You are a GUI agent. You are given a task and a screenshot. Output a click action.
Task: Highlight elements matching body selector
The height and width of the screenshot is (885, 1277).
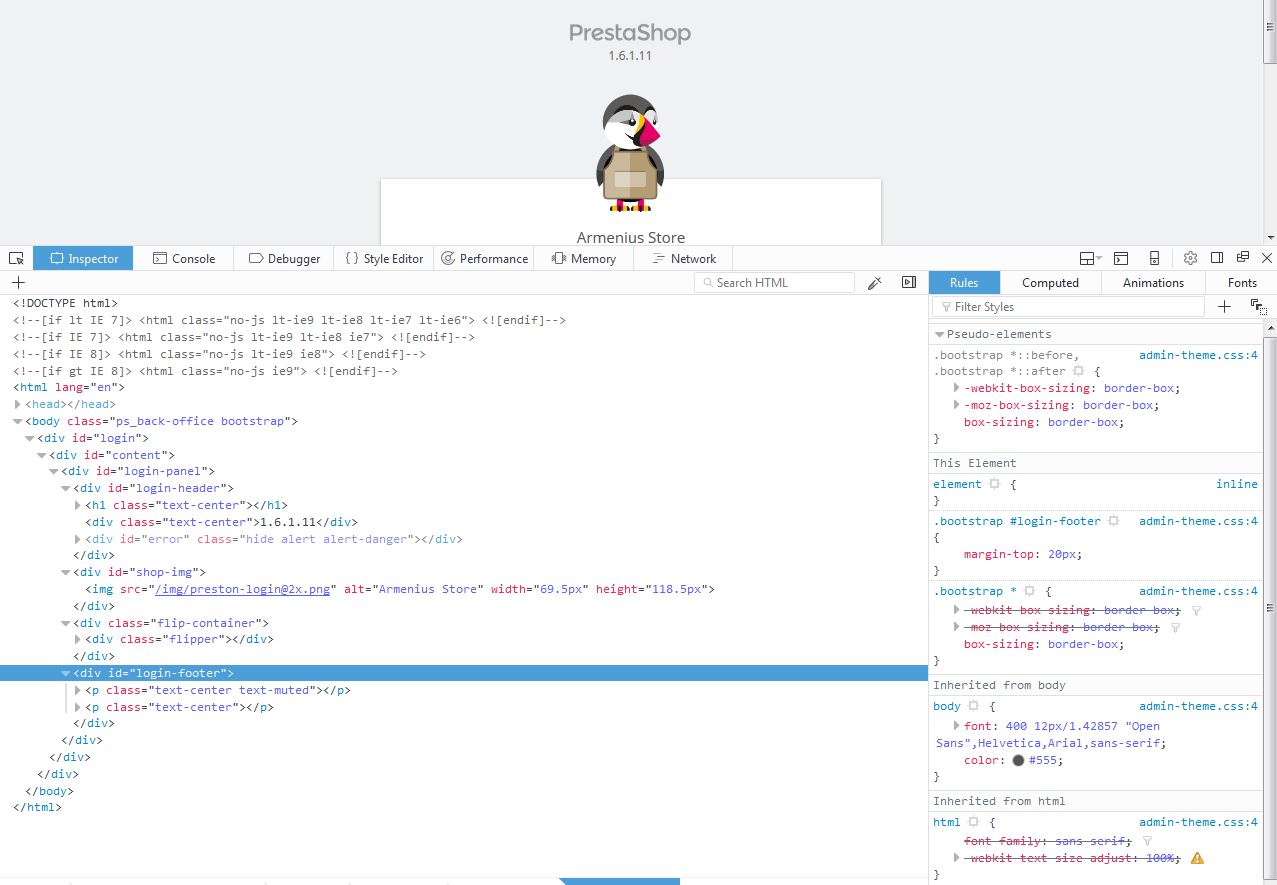[973, 706]
